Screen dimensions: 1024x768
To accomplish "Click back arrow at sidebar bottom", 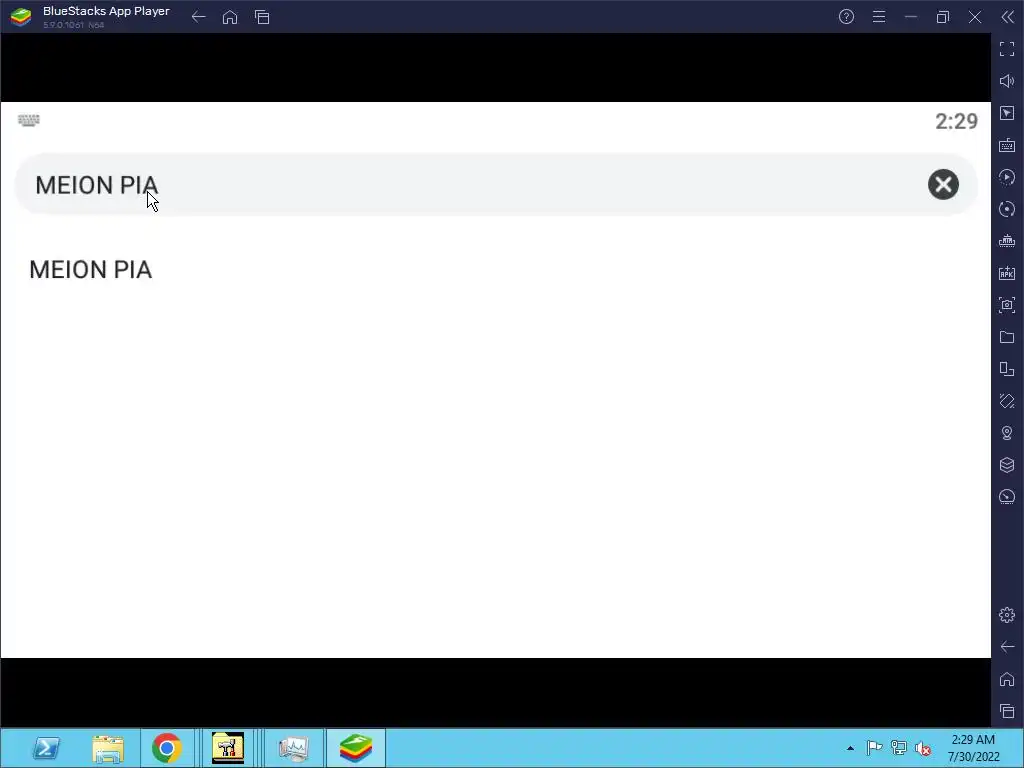I will [1007, 647].
